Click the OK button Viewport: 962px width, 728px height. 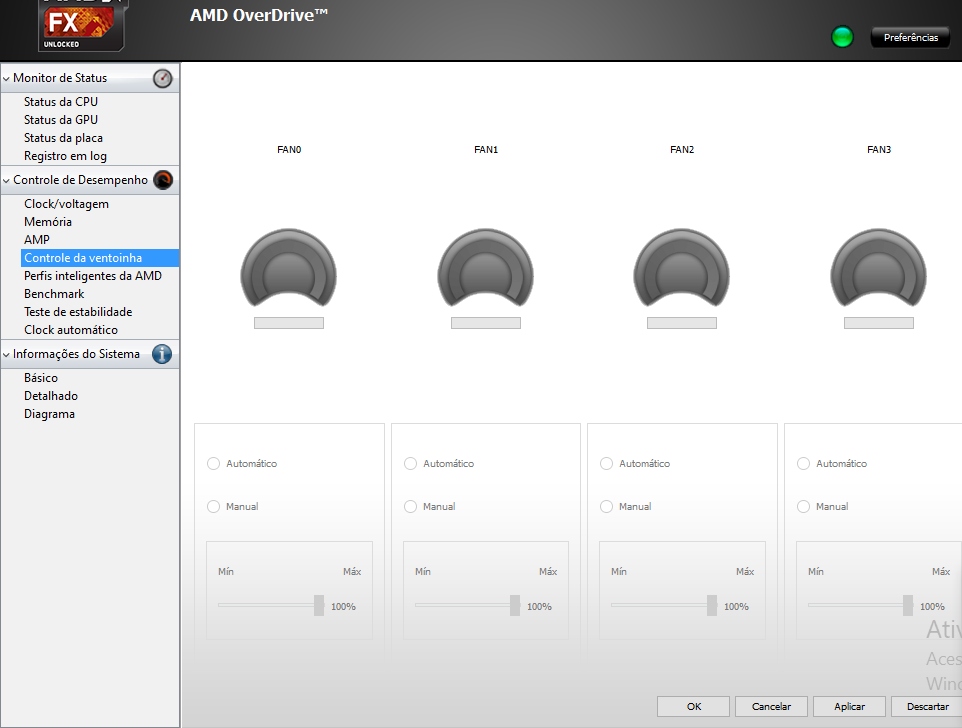[x=693, y=707]
